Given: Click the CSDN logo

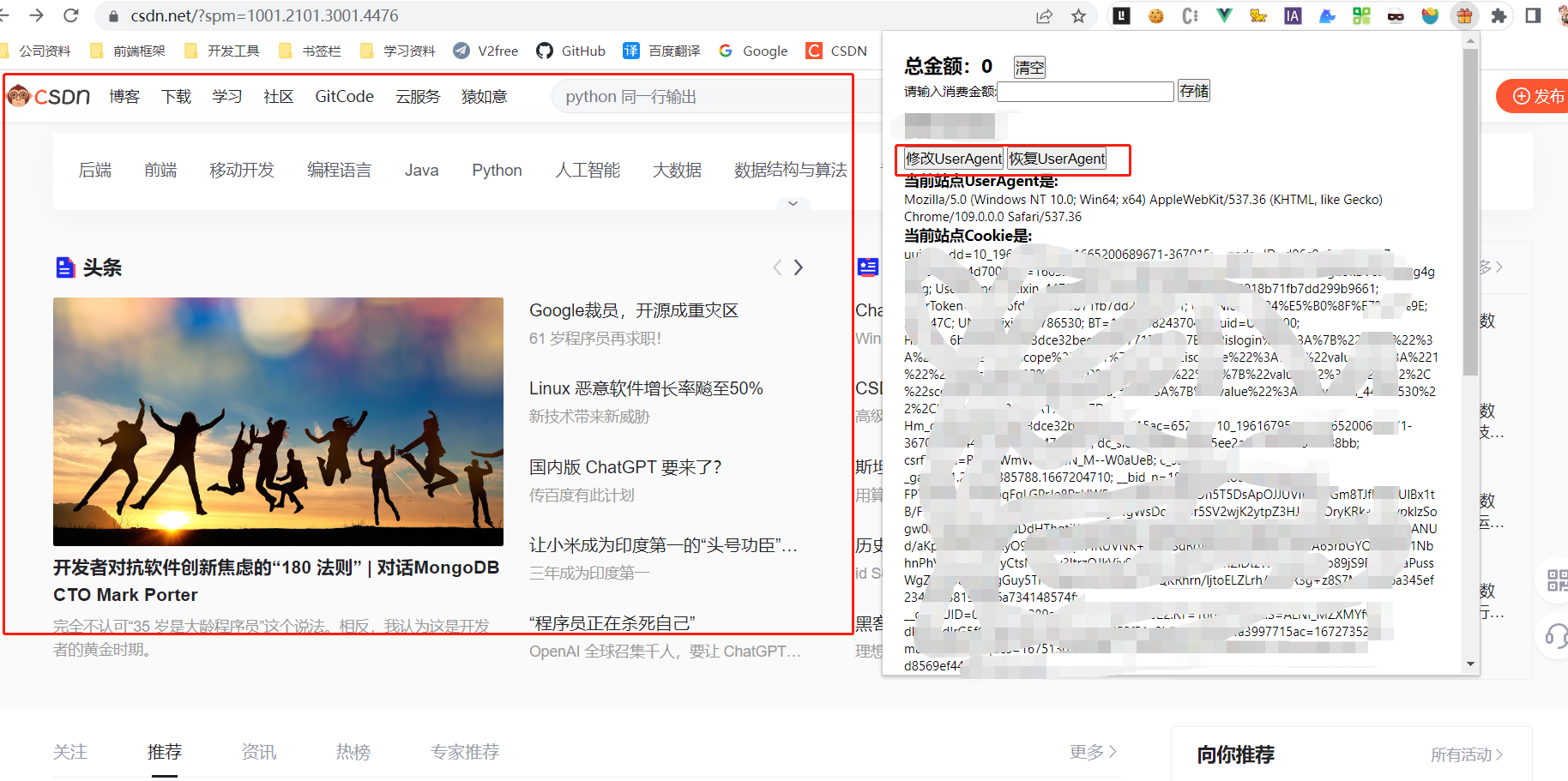Looking at the screenshot, I should [x=49, y=96].
